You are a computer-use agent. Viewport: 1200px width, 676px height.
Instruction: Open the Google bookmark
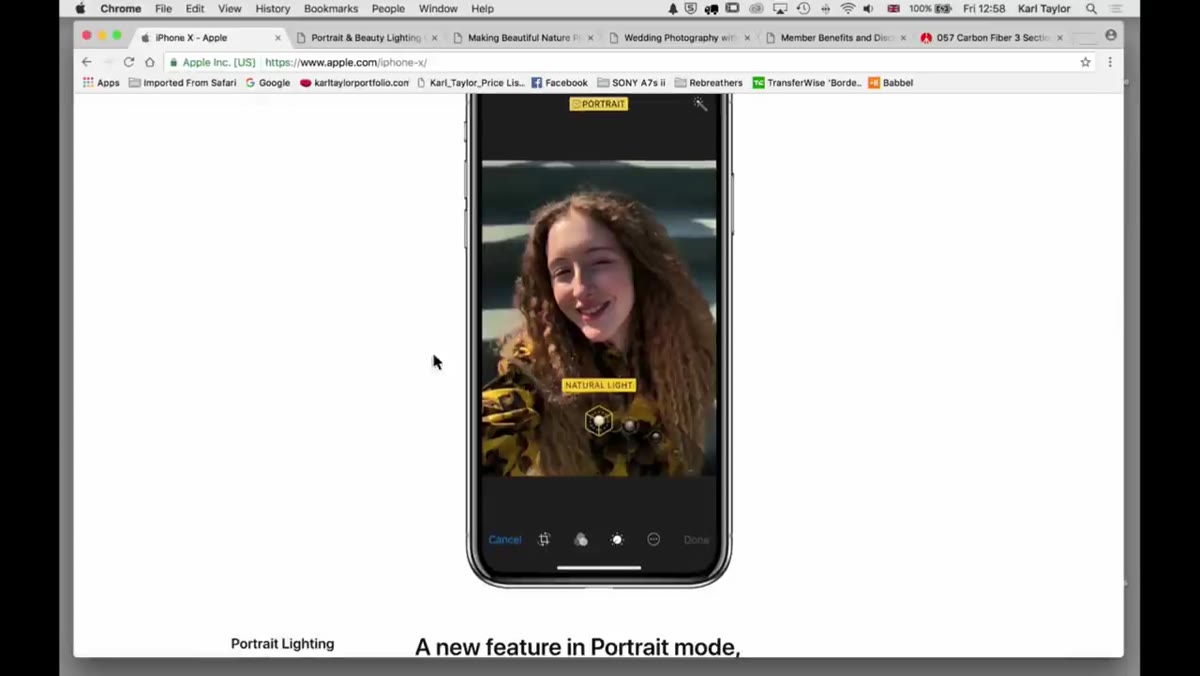[268, 83]
